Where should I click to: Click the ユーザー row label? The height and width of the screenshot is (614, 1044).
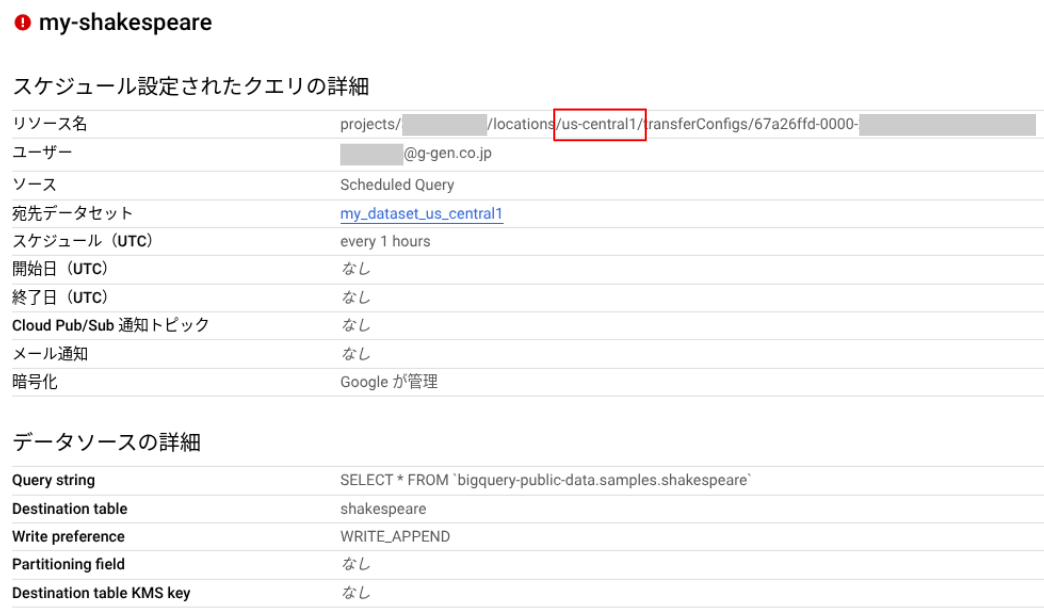[x=42, y=153]
